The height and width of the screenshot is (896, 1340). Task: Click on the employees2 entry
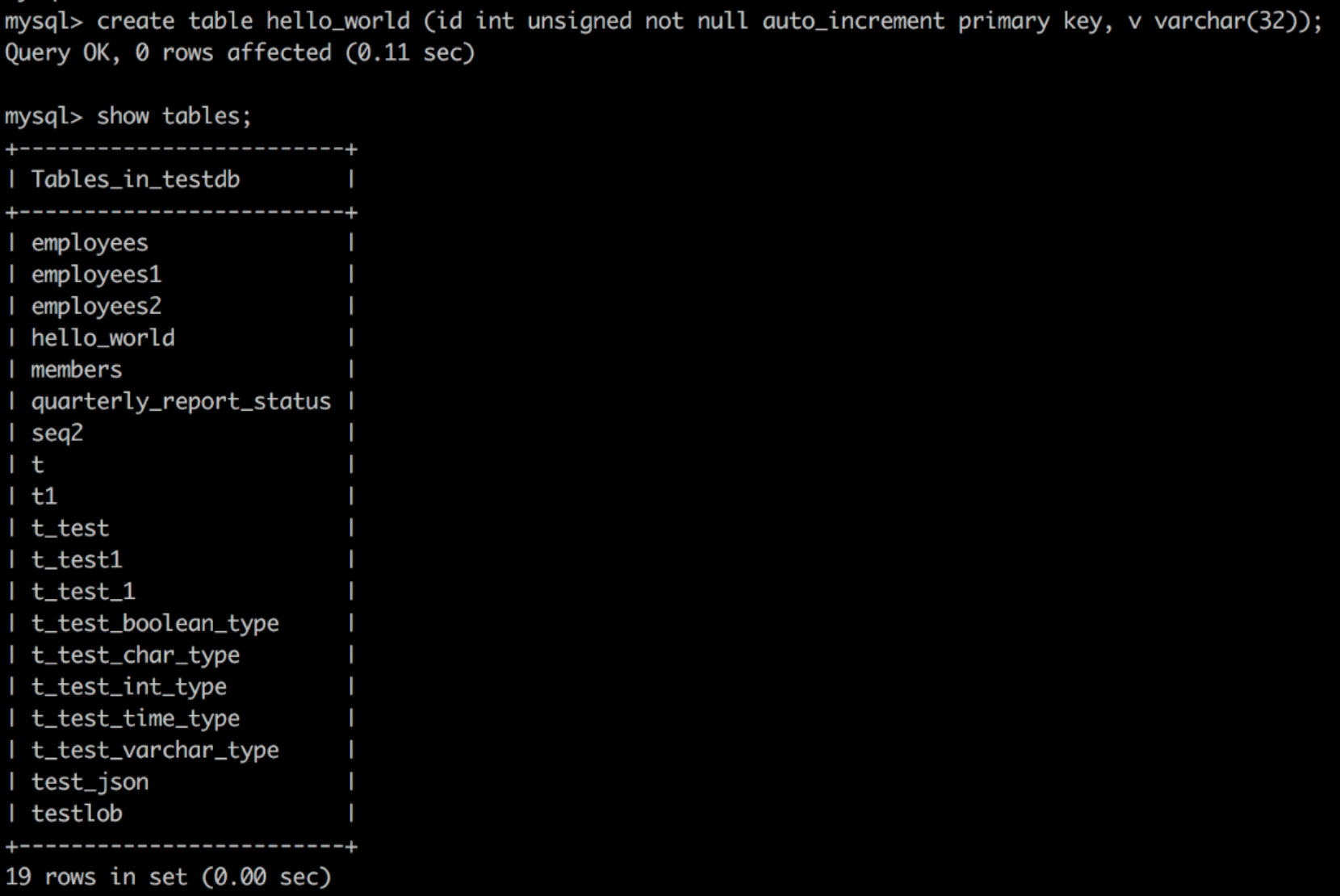tap(96, 306)
